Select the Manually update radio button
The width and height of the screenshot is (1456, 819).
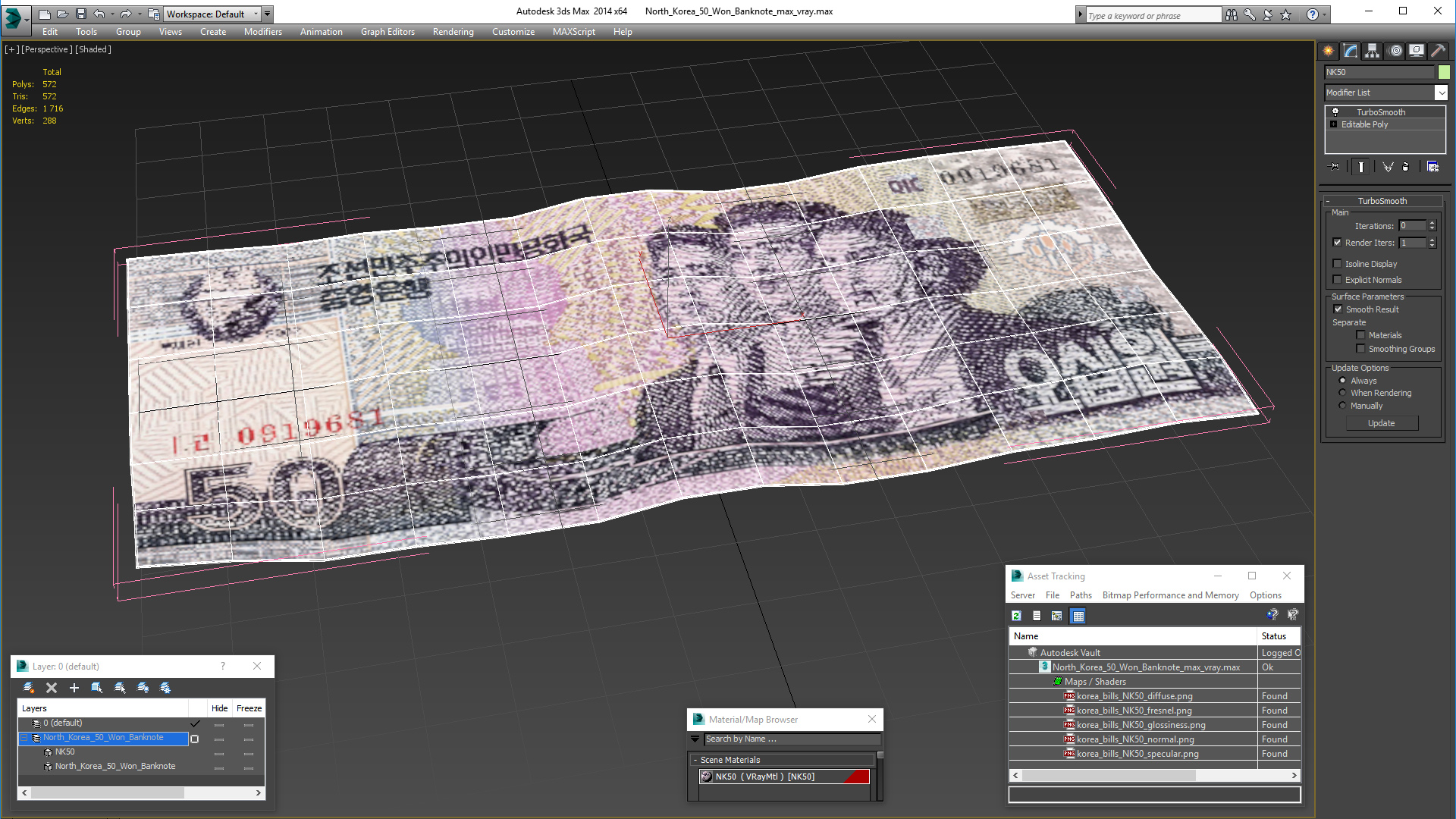1342,406
